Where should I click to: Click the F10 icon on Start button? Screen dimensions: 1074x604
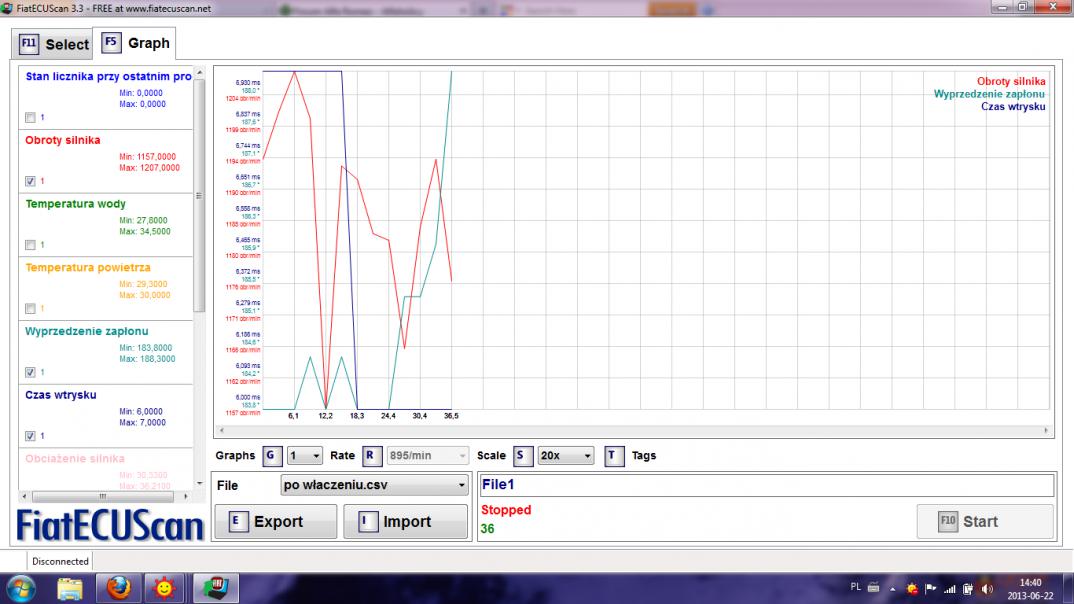point(947,521)
